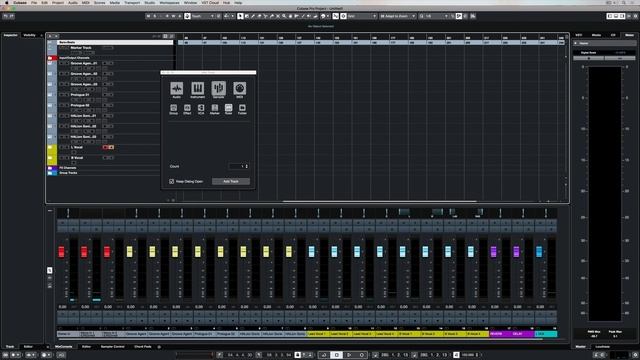The width and height of the screenshot is (640, 360).
Task: Choose the Instrument track type icon
Action: [x=198, y=88]
